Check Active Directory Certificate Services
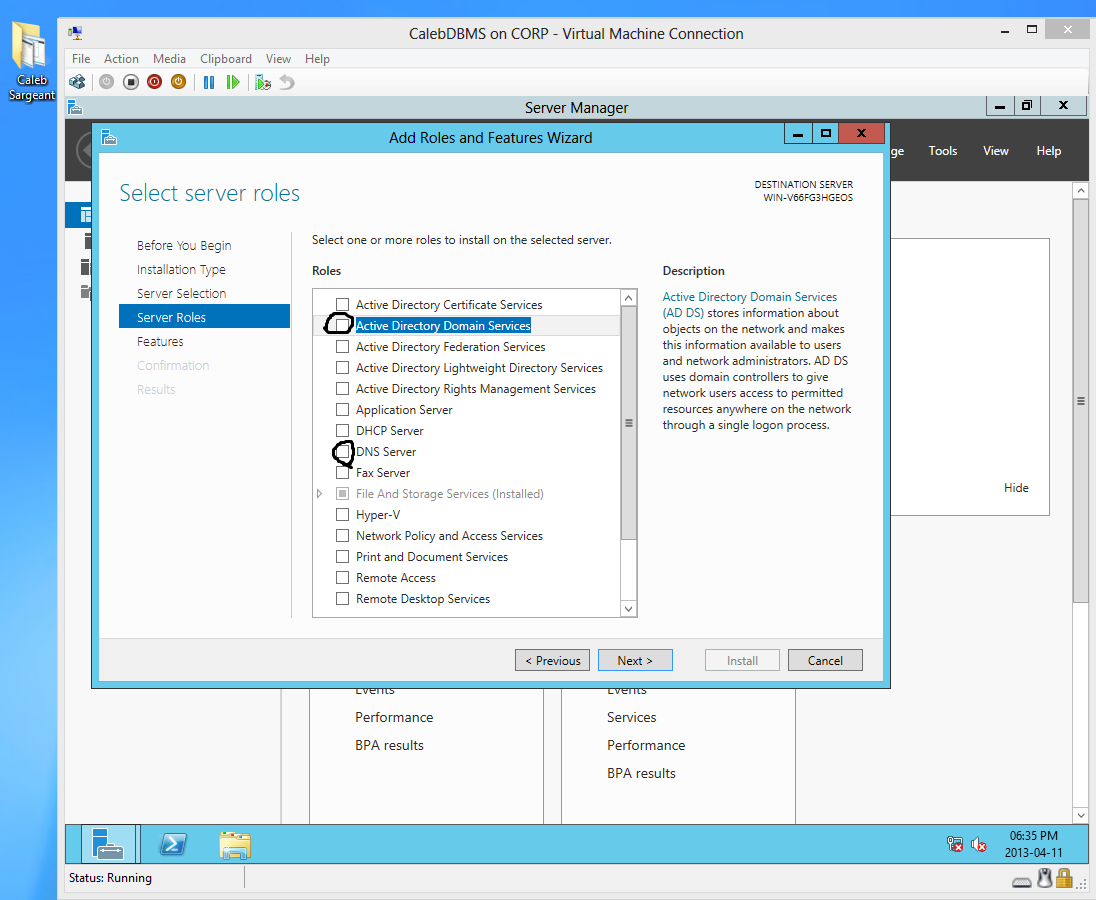This screenshot has height=900, width=1096. pyautogui.click(x=342, y=305)
